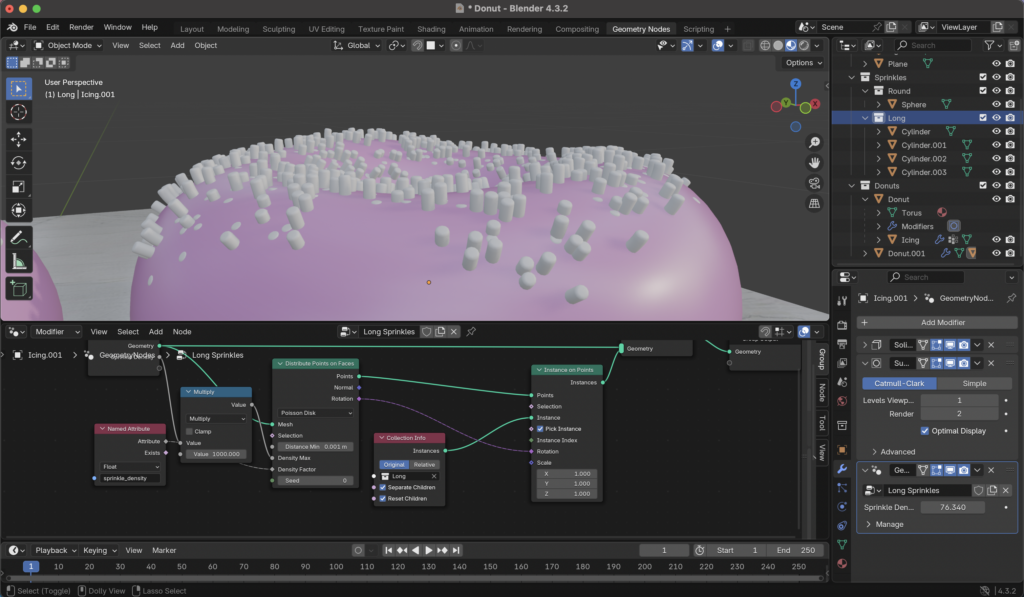Open the Object Mode dropdown

[68, 45]
